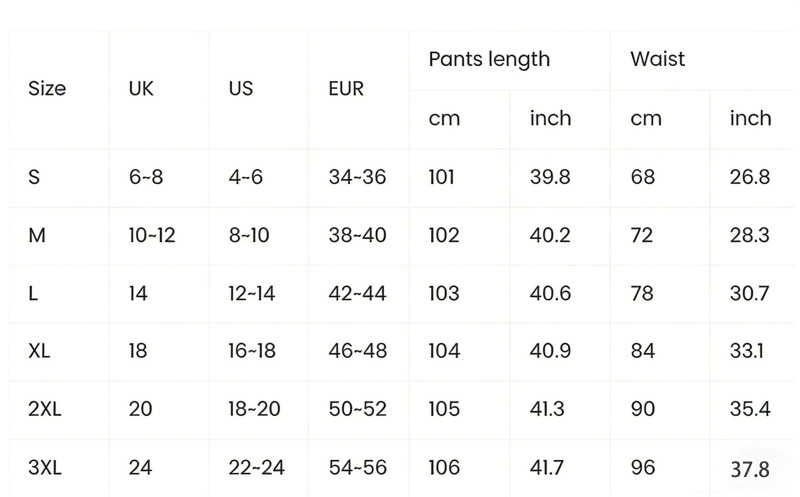
Task: Click the cm subheader under Pants length
Action: pyautogui.click(x=444, y=118)
